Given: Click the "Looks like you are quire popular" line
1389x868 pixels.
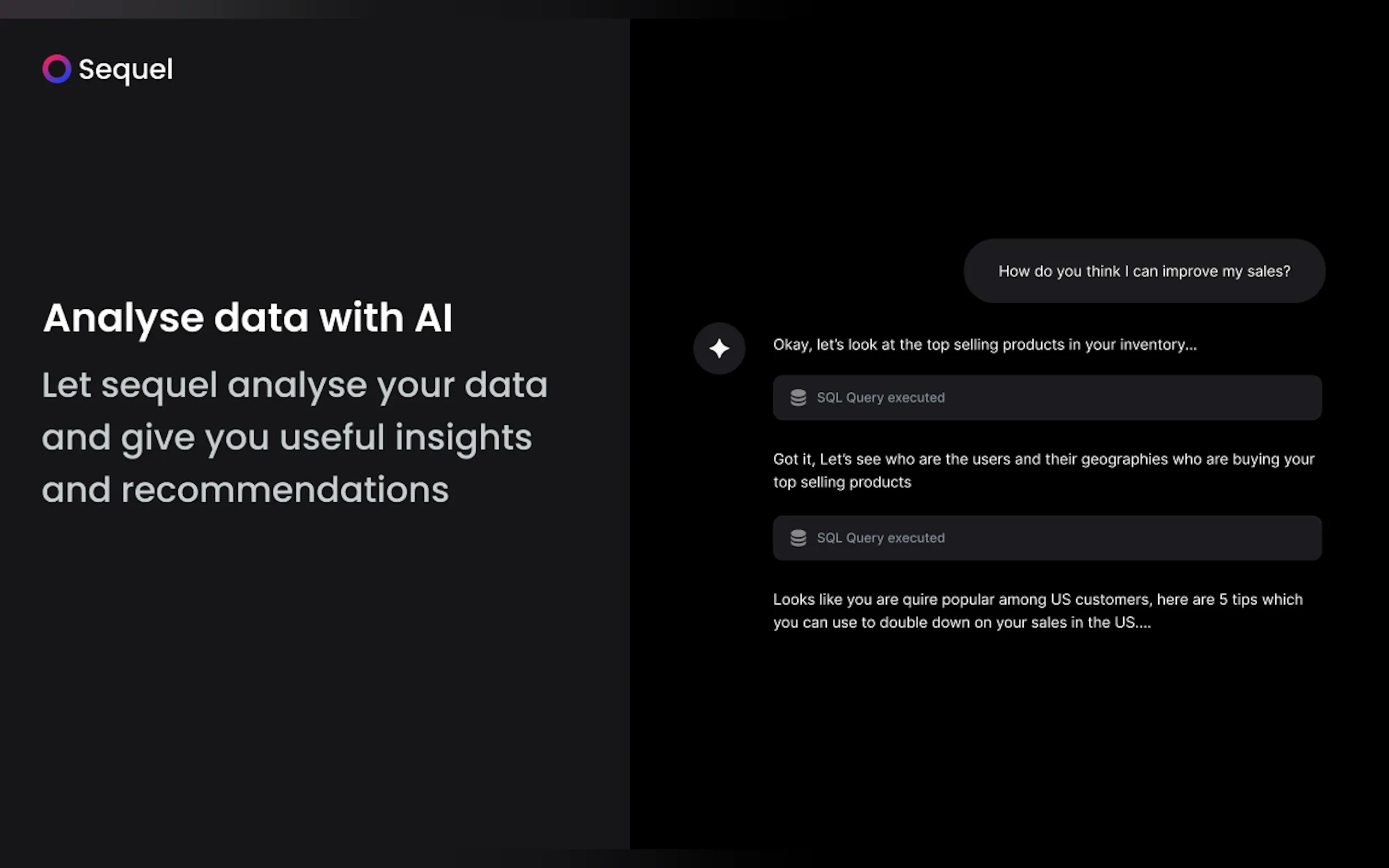Looking at the screenshot, I should tap(1037, 599).
